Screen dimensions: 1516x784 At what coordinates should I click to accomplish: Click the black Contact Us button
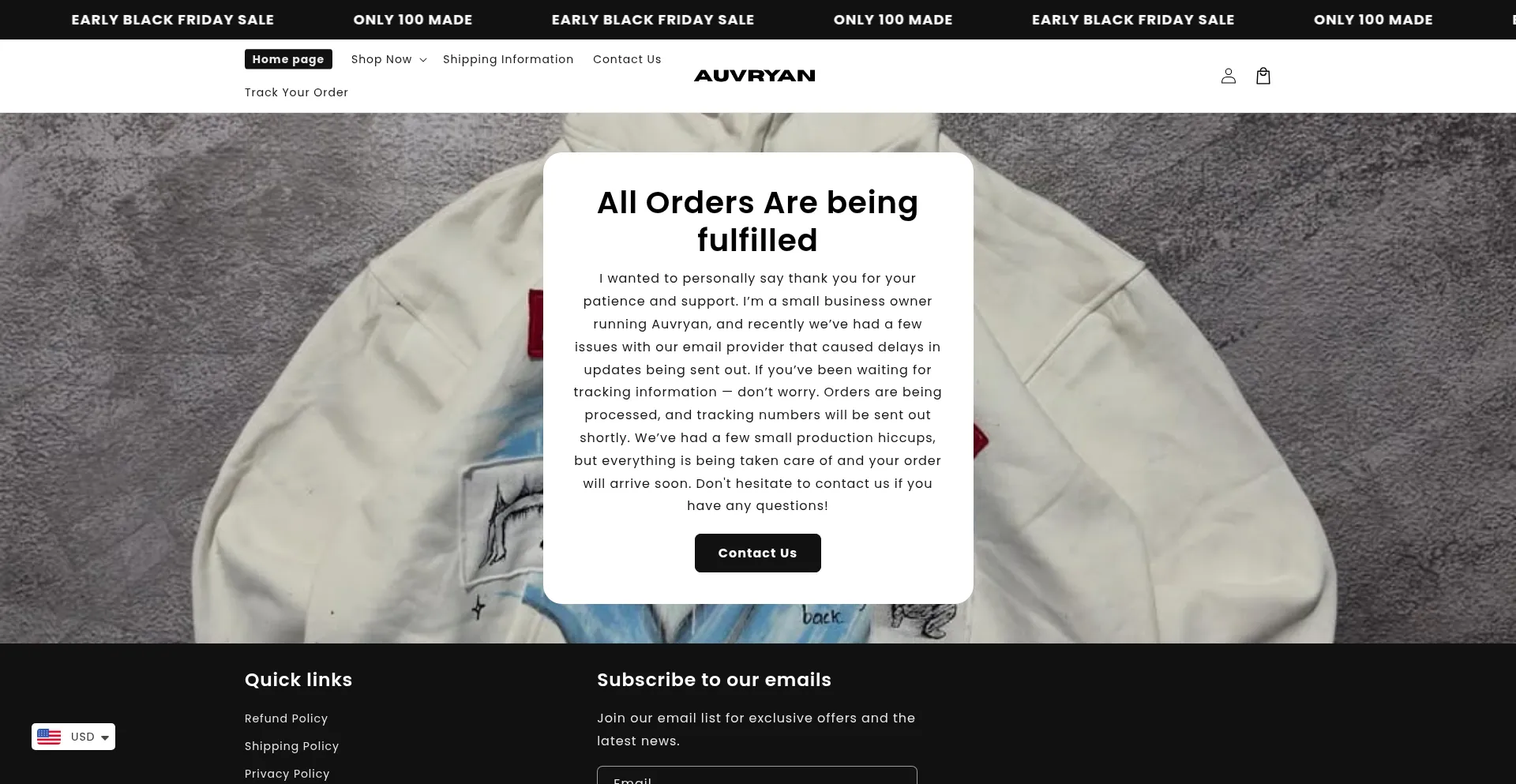(757, 553)
